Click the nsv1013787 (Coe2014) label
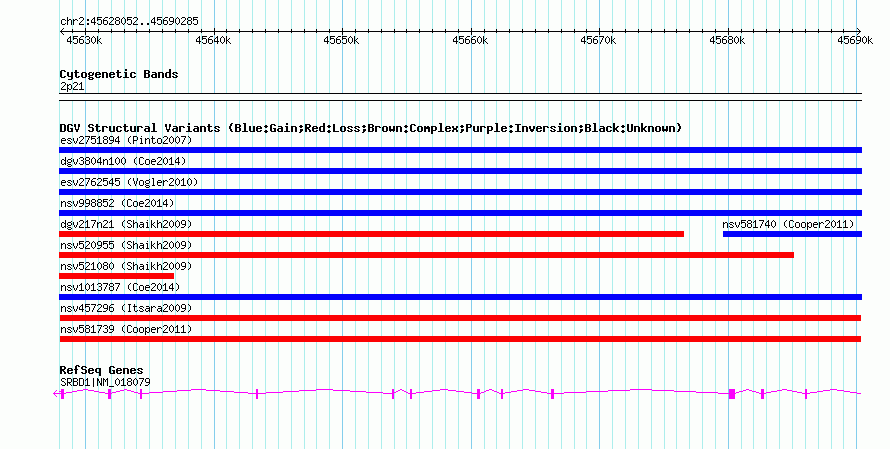Screen dimensions: 890x449 tap(120, 287)
